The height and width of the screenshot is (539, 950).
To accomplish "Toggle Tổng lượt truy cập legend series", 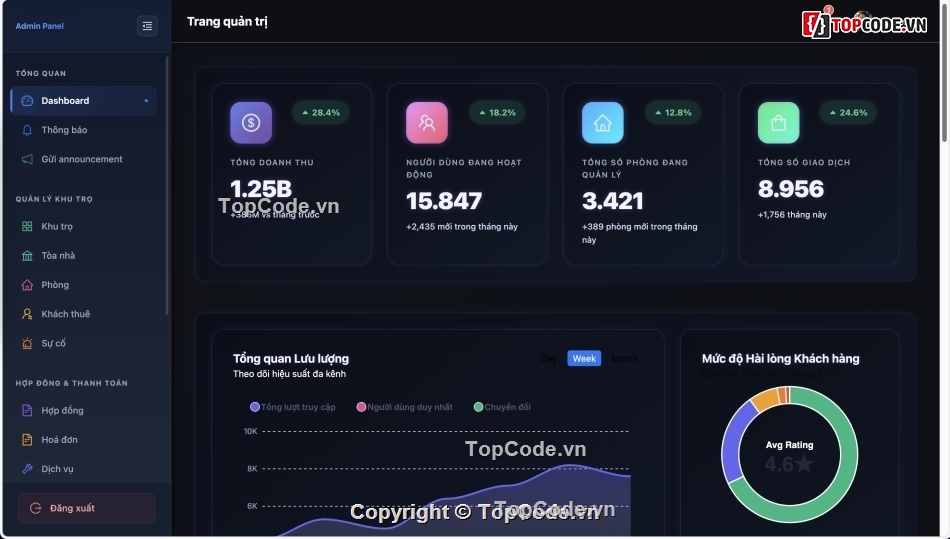I will (293, 407).
